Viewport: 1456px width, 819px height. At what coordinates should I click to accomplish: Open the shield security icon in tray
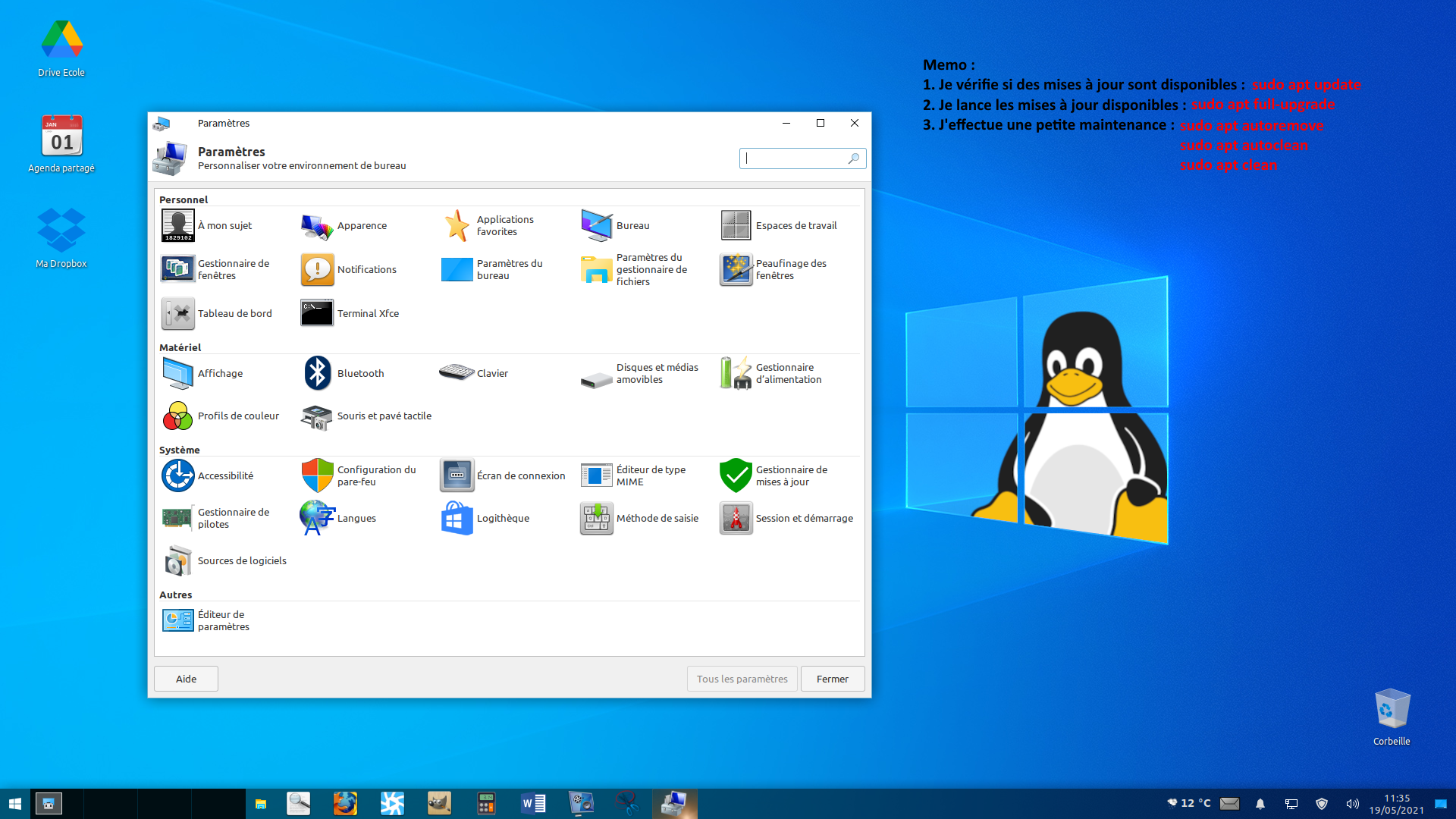pos(1322,804)
